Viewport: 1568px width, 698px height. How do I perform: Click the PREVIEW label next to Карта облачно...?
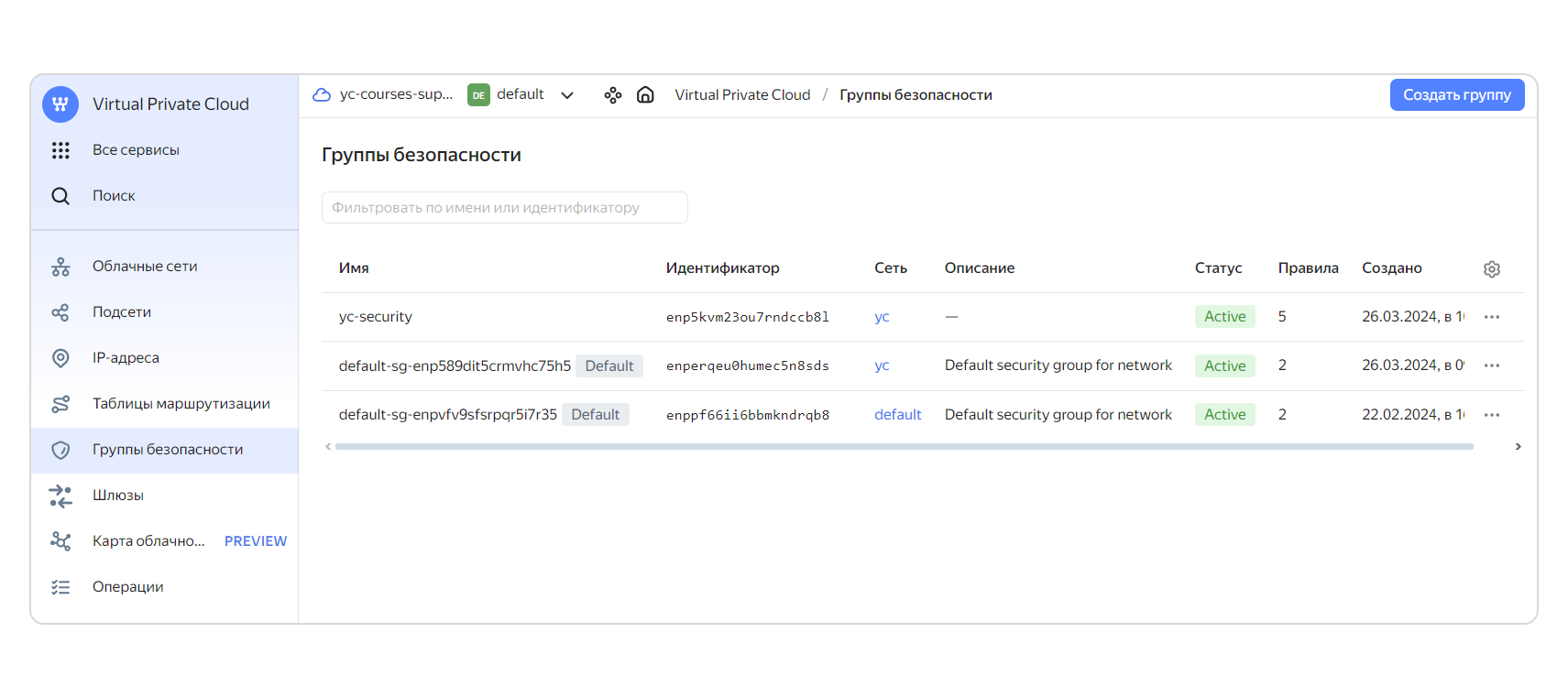[x=256, y=541]
